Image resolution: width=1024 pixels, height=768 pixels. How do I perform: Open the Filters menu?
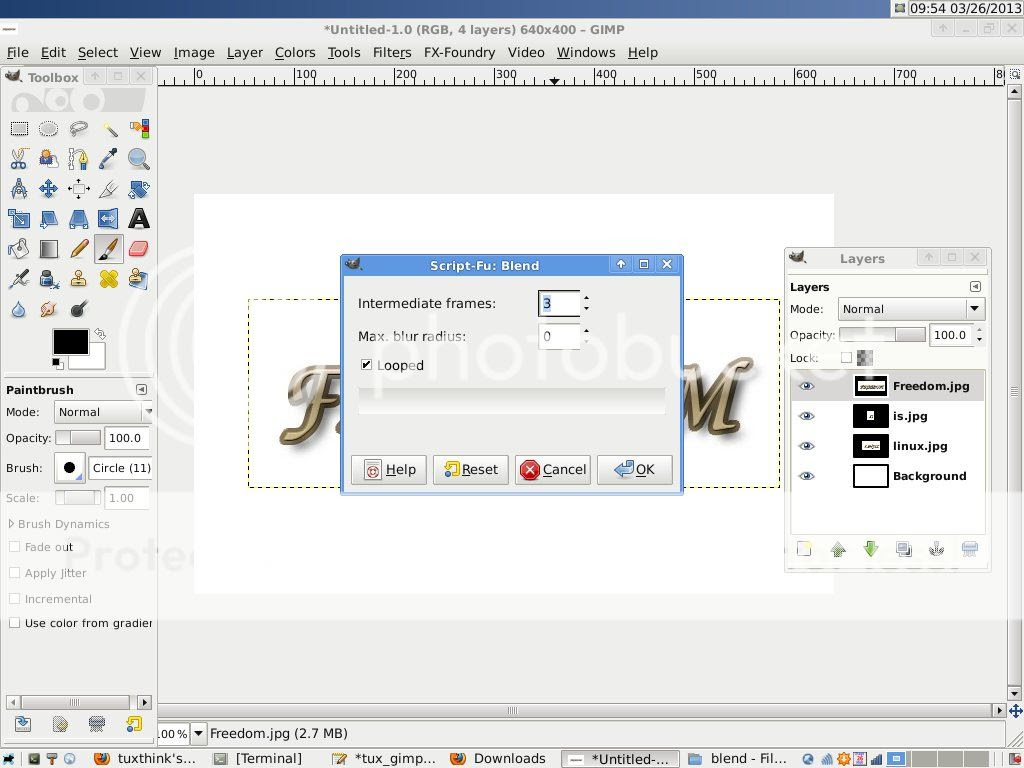(x=392, y=52)
